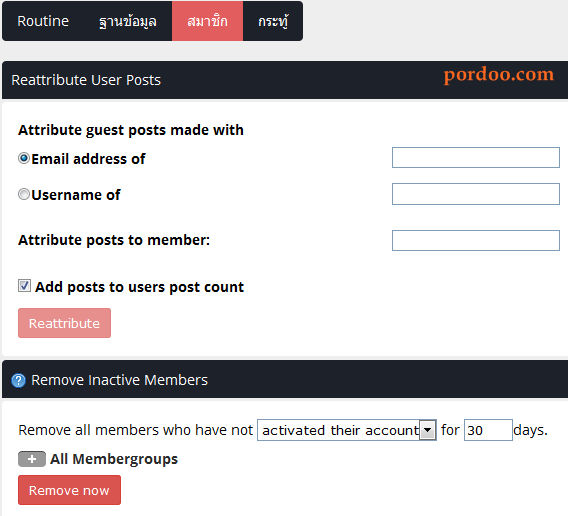This screenshot has height=516, width=568.
Task: Click the Username of text field
Action: pyautogui.click(x=476, y=194)
